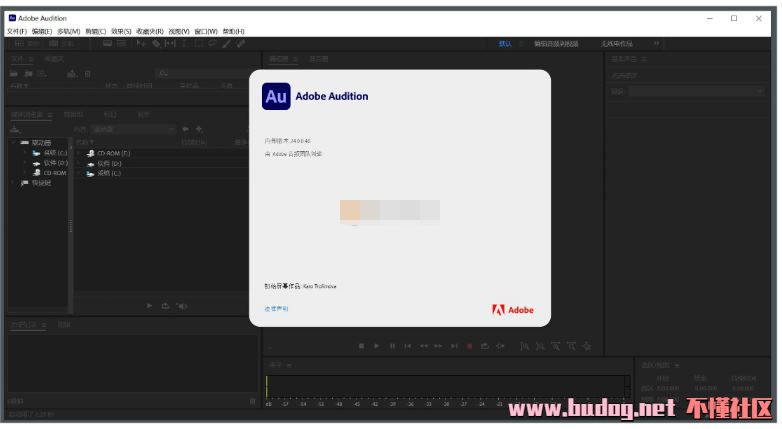Expand the 快捷键 shortcuts tree node

(14, 183)
